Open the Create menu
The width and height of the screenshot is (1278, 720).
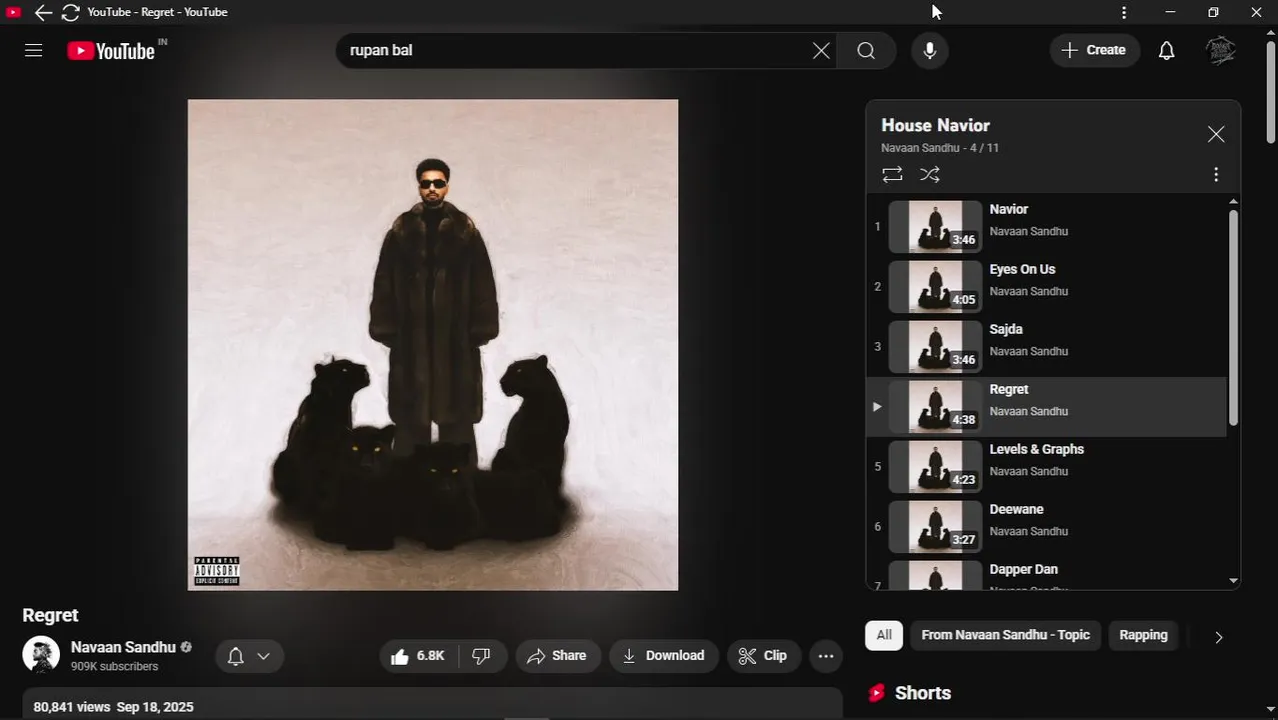click(x=1095, y=50)
